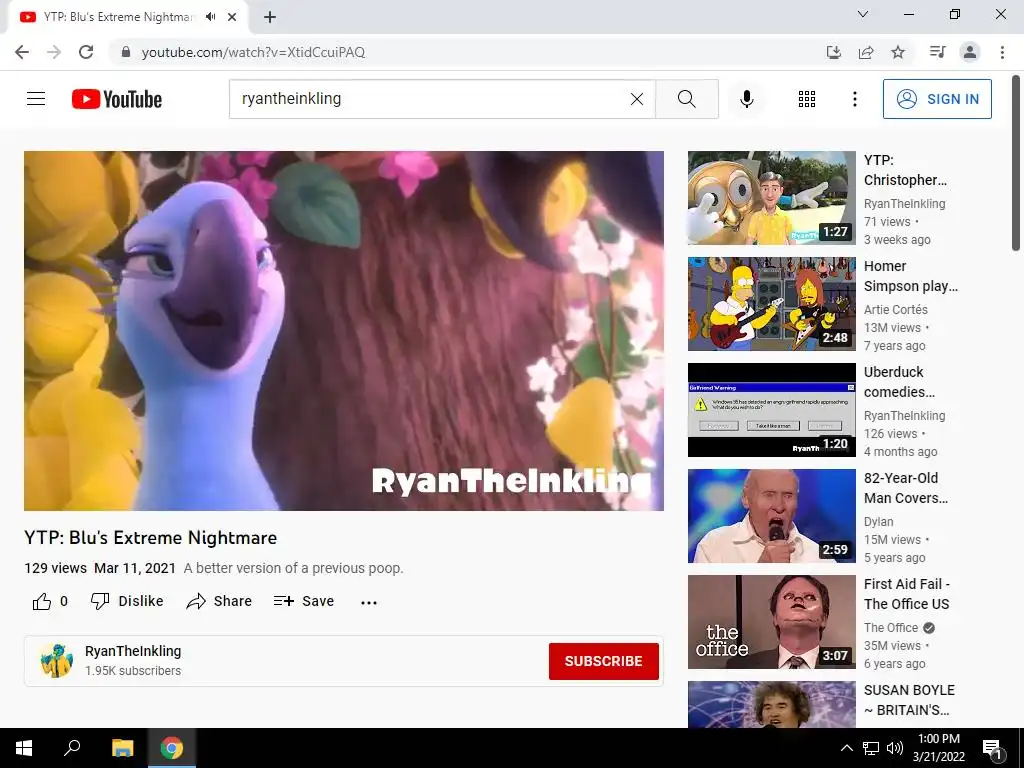Open File Explorer from taskbar
The image size is (1024, 768).
tap(122, 748)
